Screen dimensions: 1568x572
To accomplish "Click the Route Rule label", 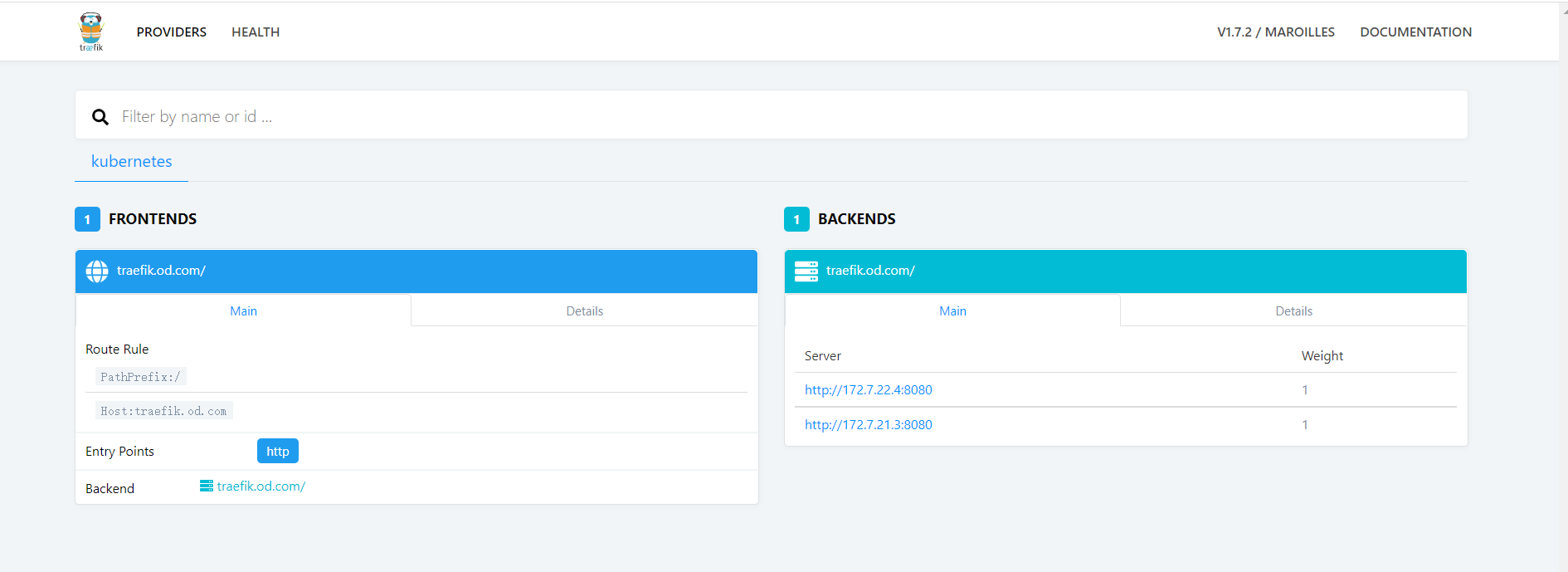I will [x=117, y=350].
